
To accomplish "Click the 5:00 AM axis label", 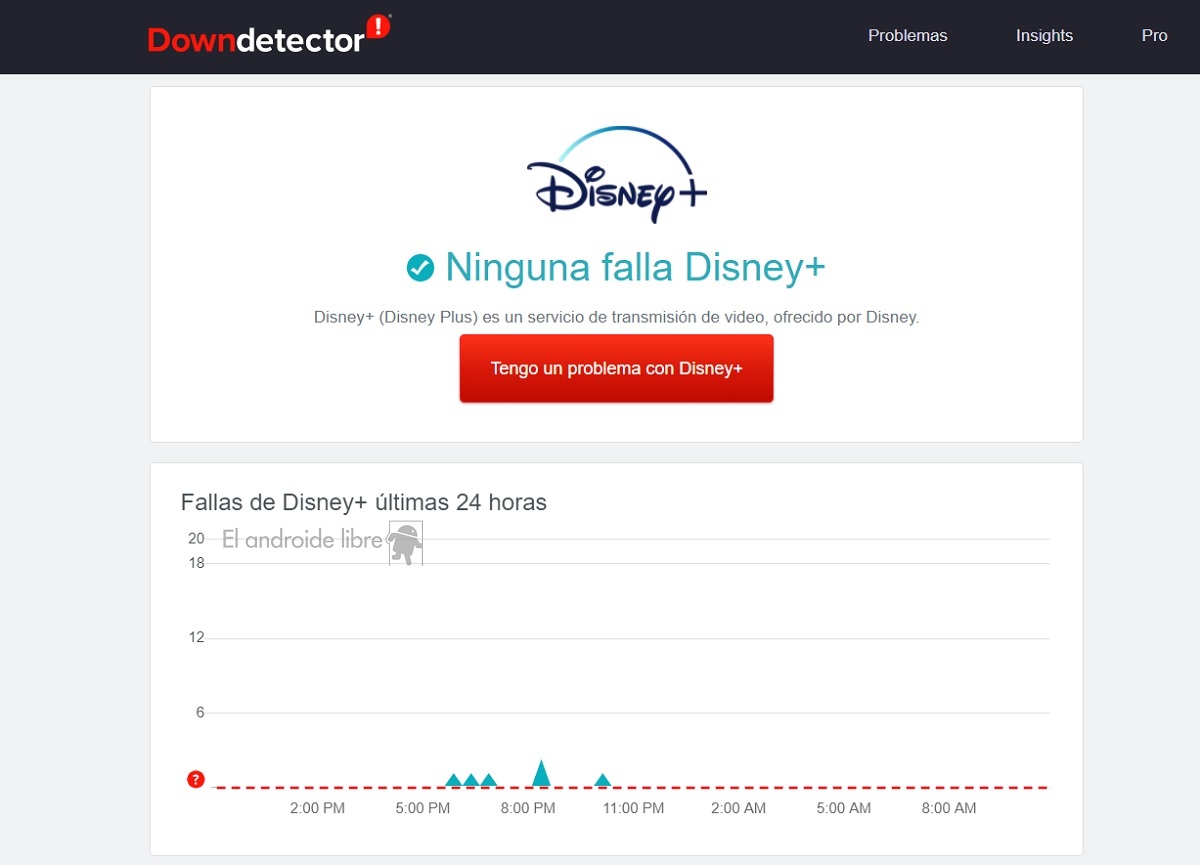I will [x=844, y=808].
